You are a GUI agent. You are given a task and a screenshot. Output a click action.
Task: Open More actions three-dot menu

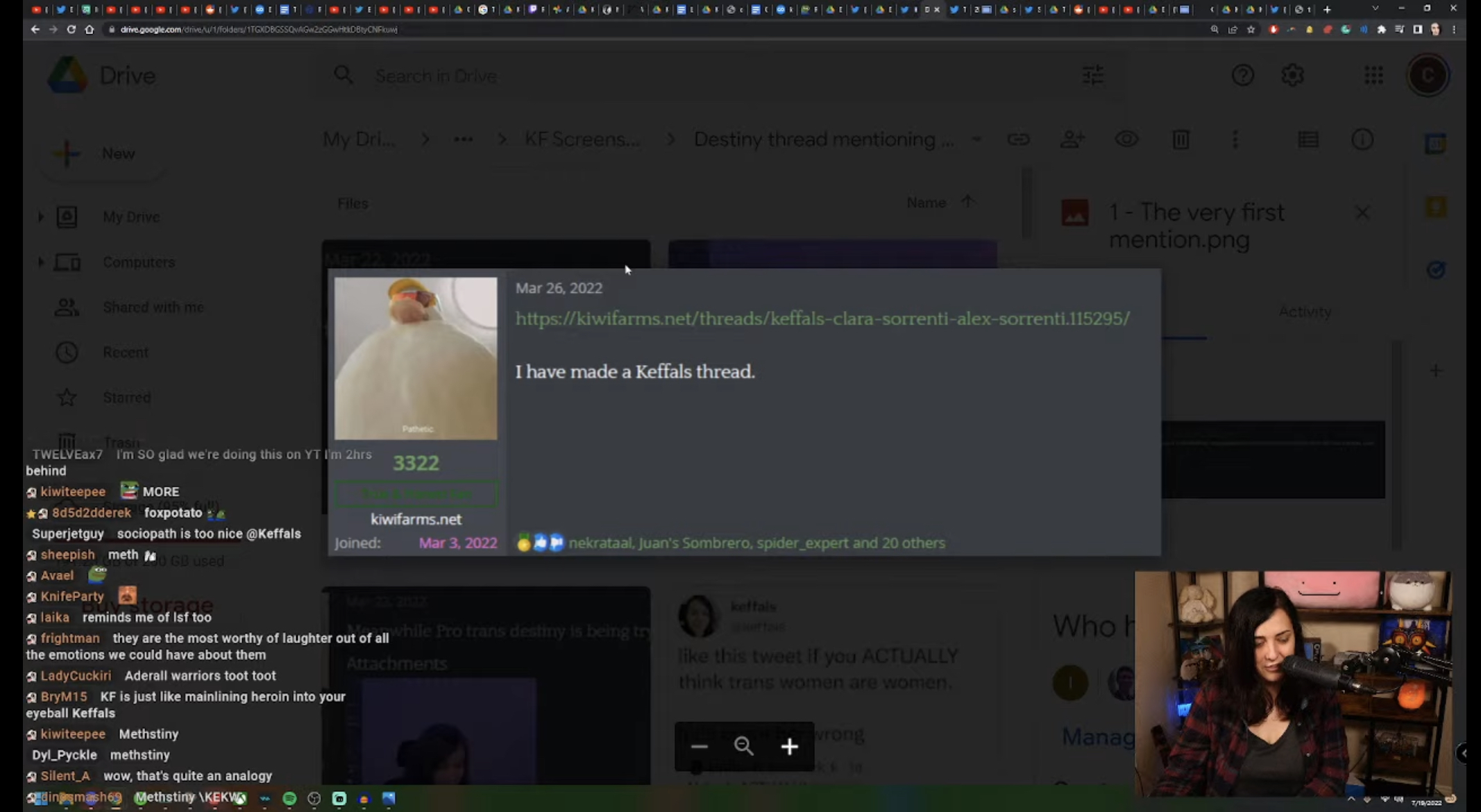point(1235,139)
